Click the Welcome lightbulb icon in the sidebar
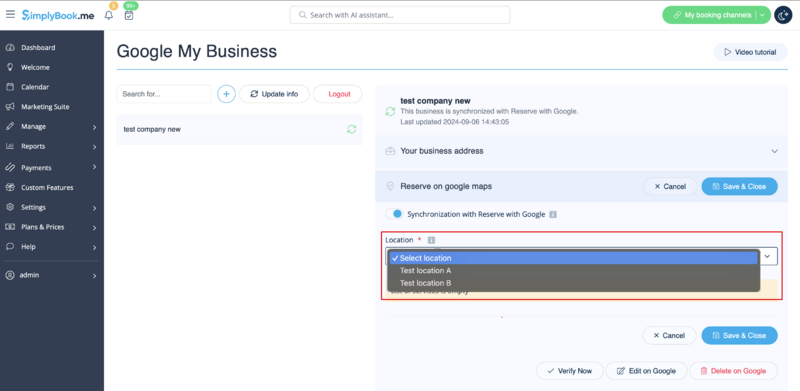Image resolution: width=800 pixels, height=391 pixels. 10,67
